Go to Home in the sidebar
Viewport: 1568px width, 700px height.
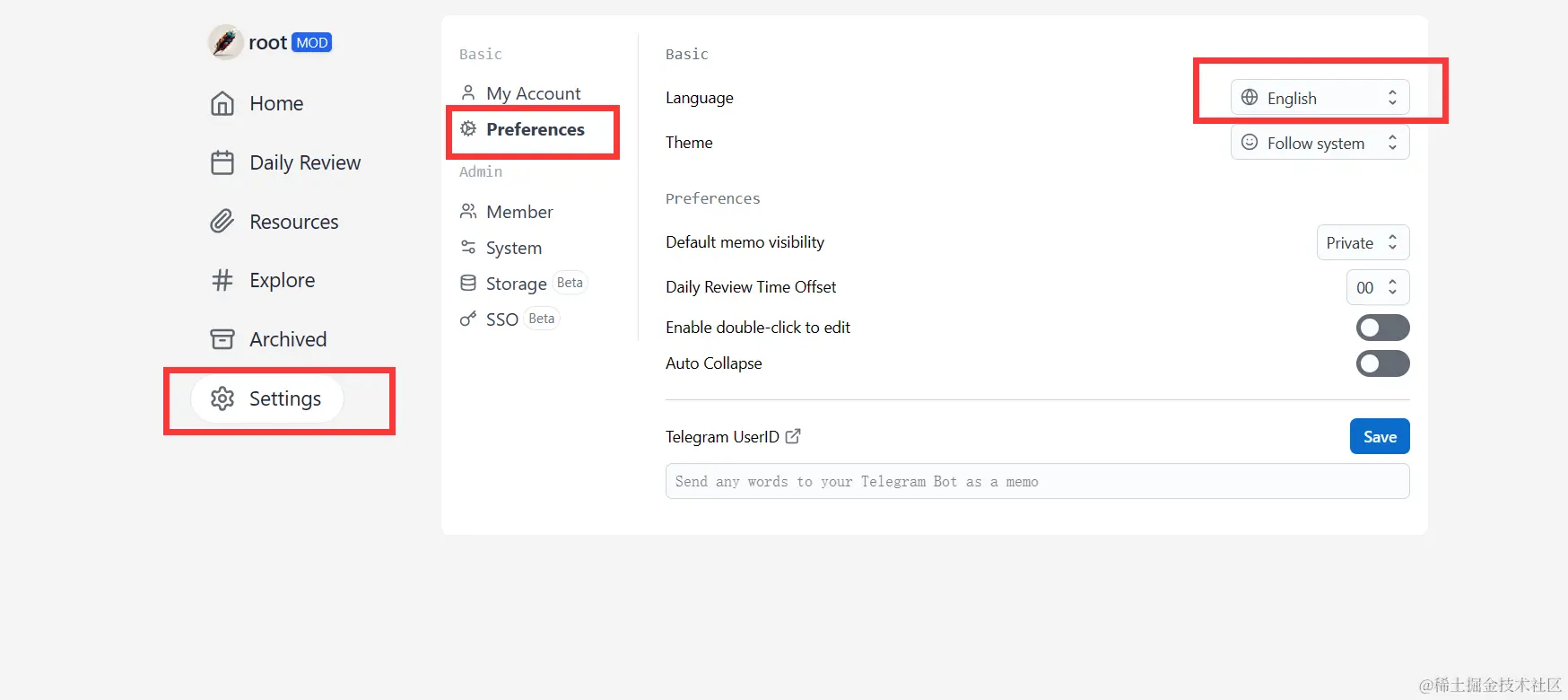[257, 103]
